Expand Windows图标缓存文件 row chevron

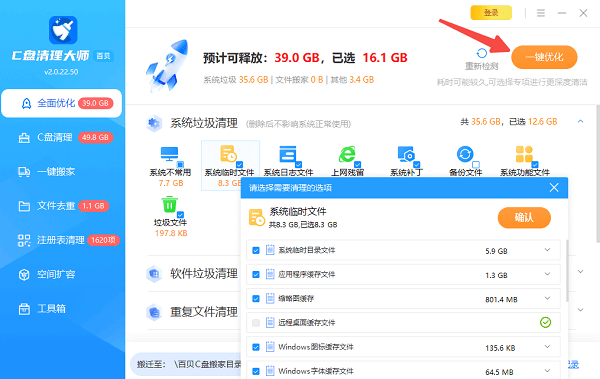point(547,346)
